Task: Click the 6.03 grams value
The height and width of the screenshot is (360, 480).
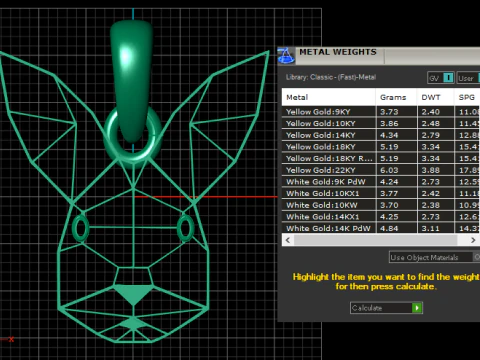Action: click(389, 170)
